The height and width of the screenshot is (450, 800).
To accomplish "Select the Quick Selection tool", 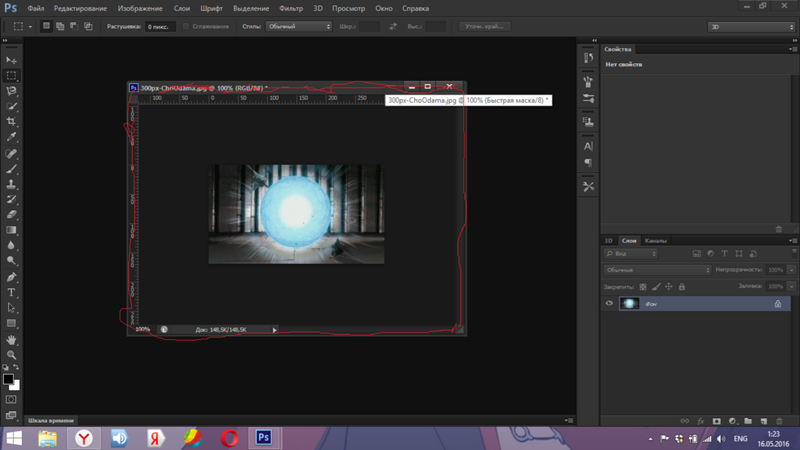I will tap(11, 106).
